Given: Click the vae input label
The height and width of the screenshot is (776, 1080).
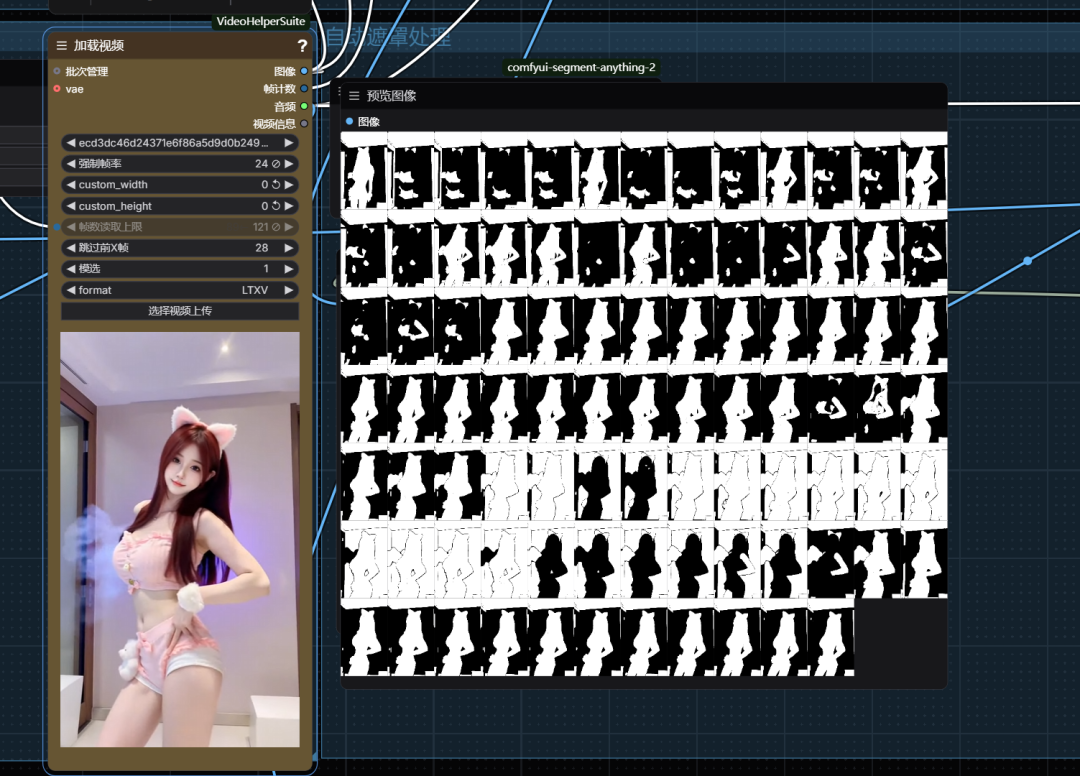Looking at the screenshot, I should click(74, 89).
